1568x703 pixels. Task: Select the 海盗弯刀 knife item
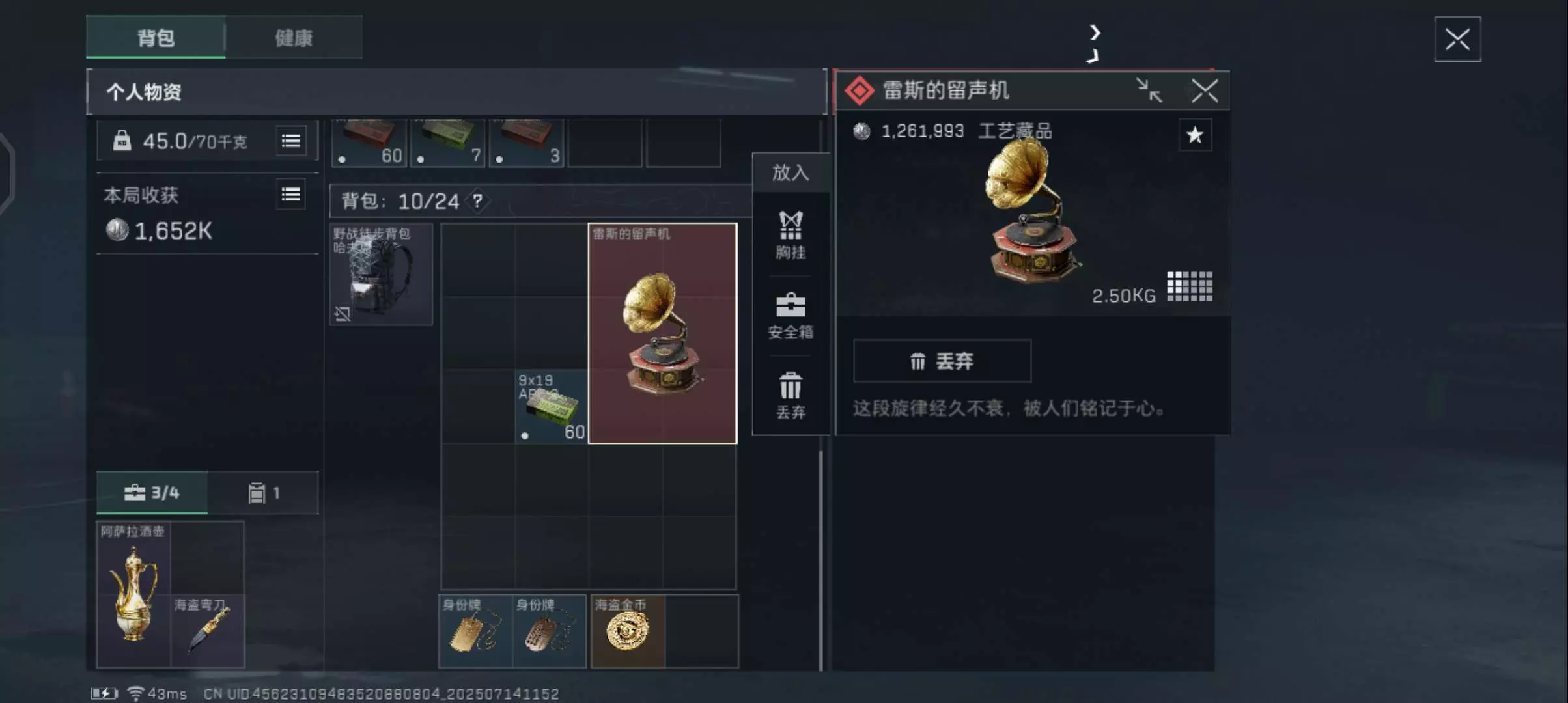208,631
